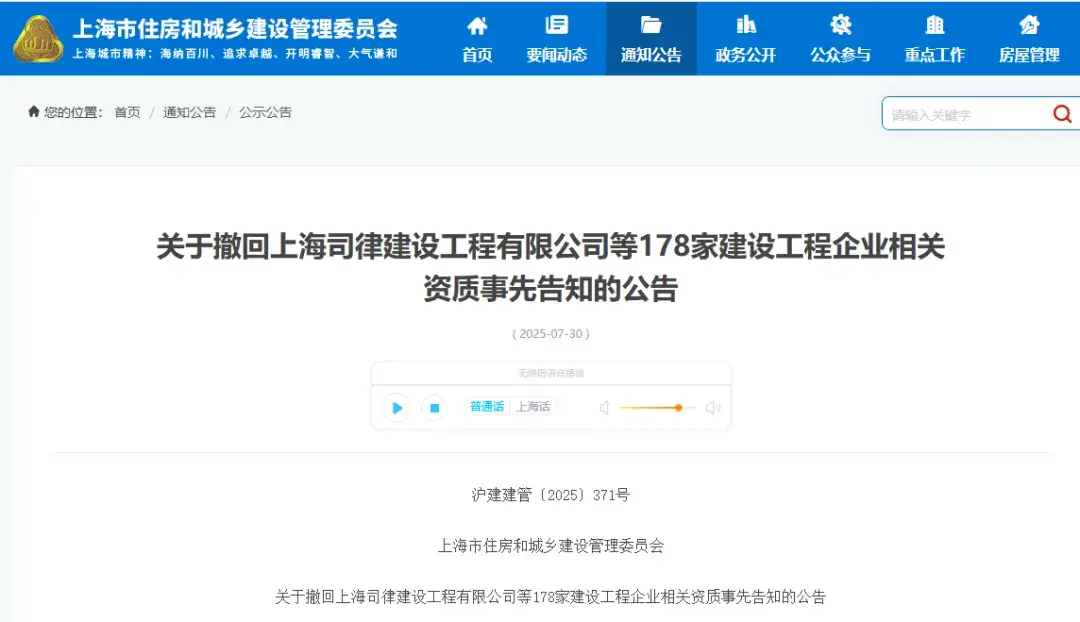The image size is (1080, 622).
Task: Click the 房屋管理 house icon
Action: (x=1029, y=25)
